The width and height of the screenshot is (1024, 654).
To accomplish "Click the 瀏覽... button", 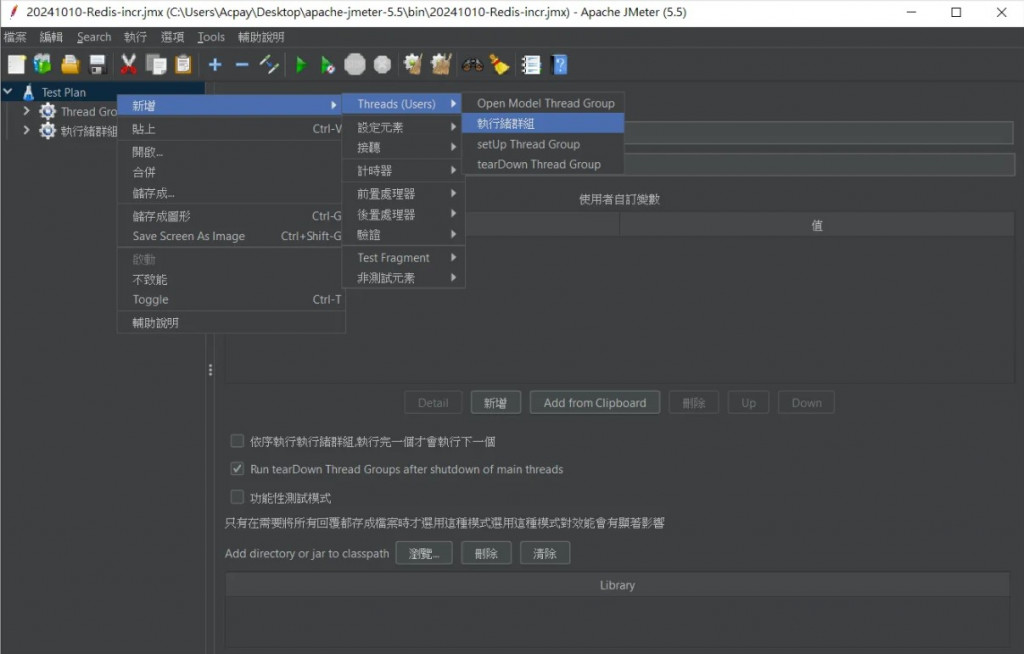I will 424,553.
